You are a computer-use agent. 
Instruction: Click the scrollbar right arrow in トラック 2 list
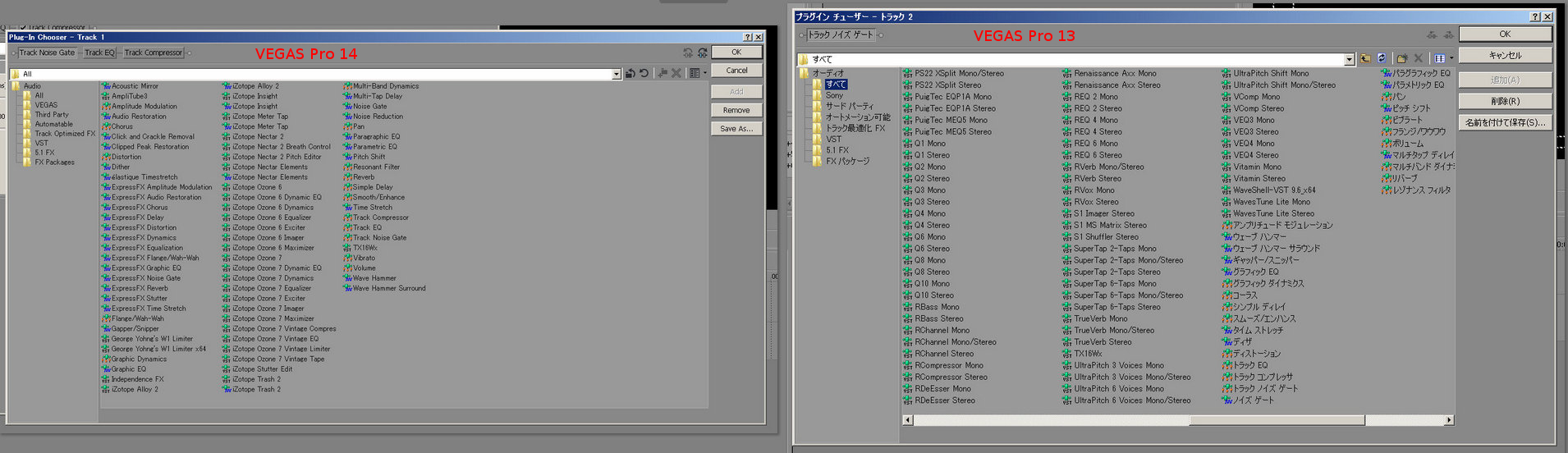click(x=1450, y=420)
